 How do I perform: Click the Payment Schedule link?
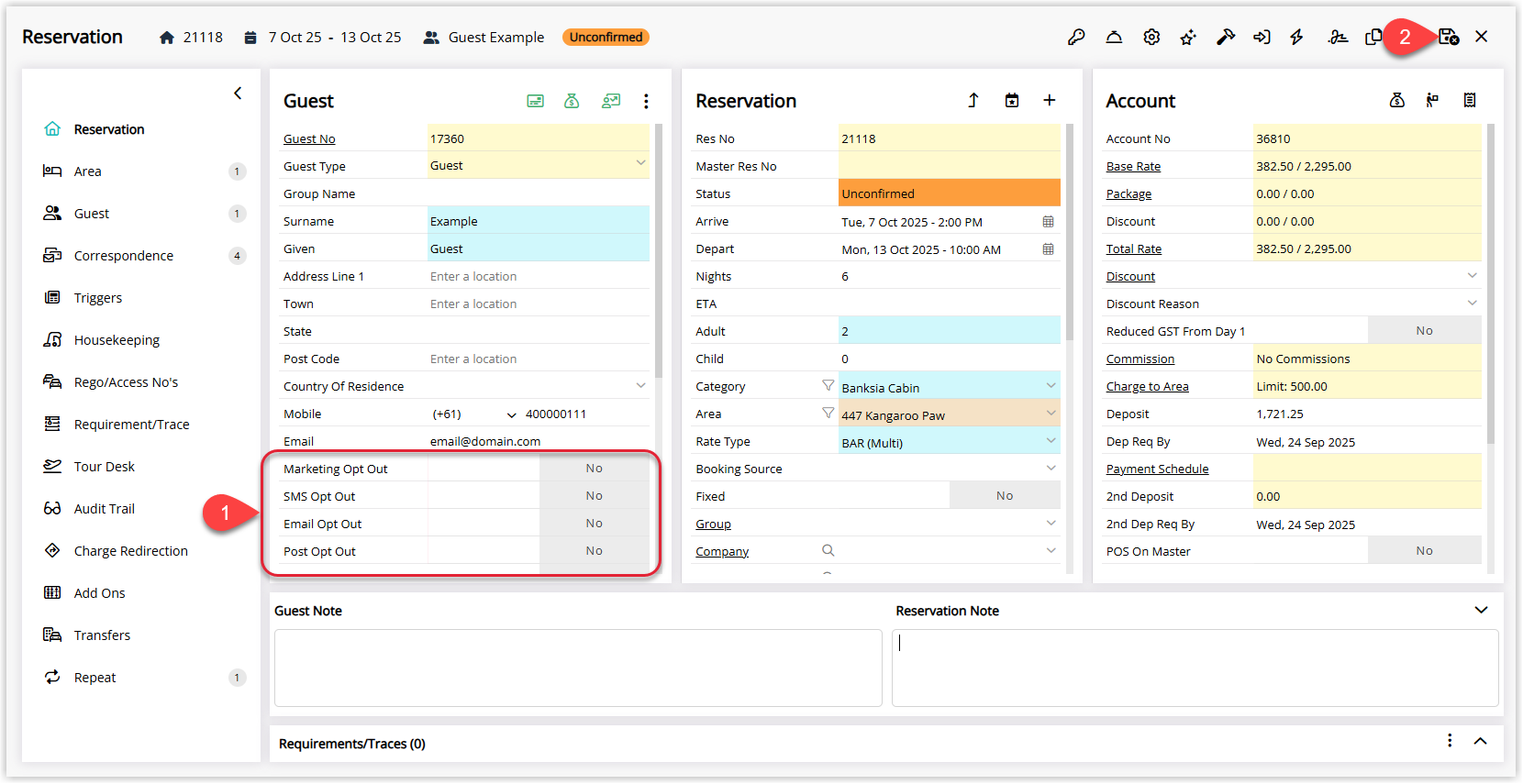[1158, 469]
